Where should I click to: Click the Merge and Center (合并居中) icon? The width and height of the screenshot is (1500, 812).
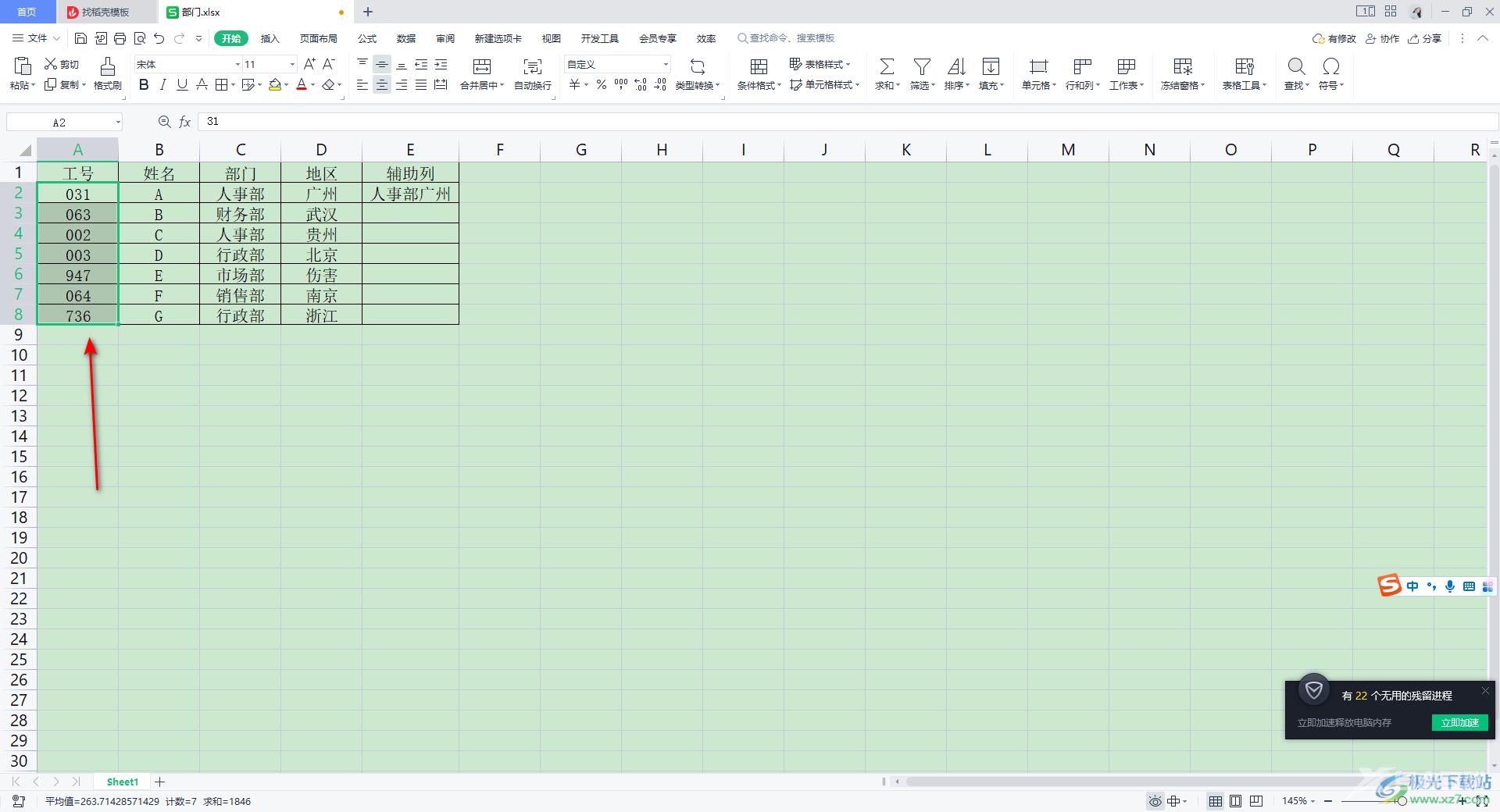click(482, 66)
